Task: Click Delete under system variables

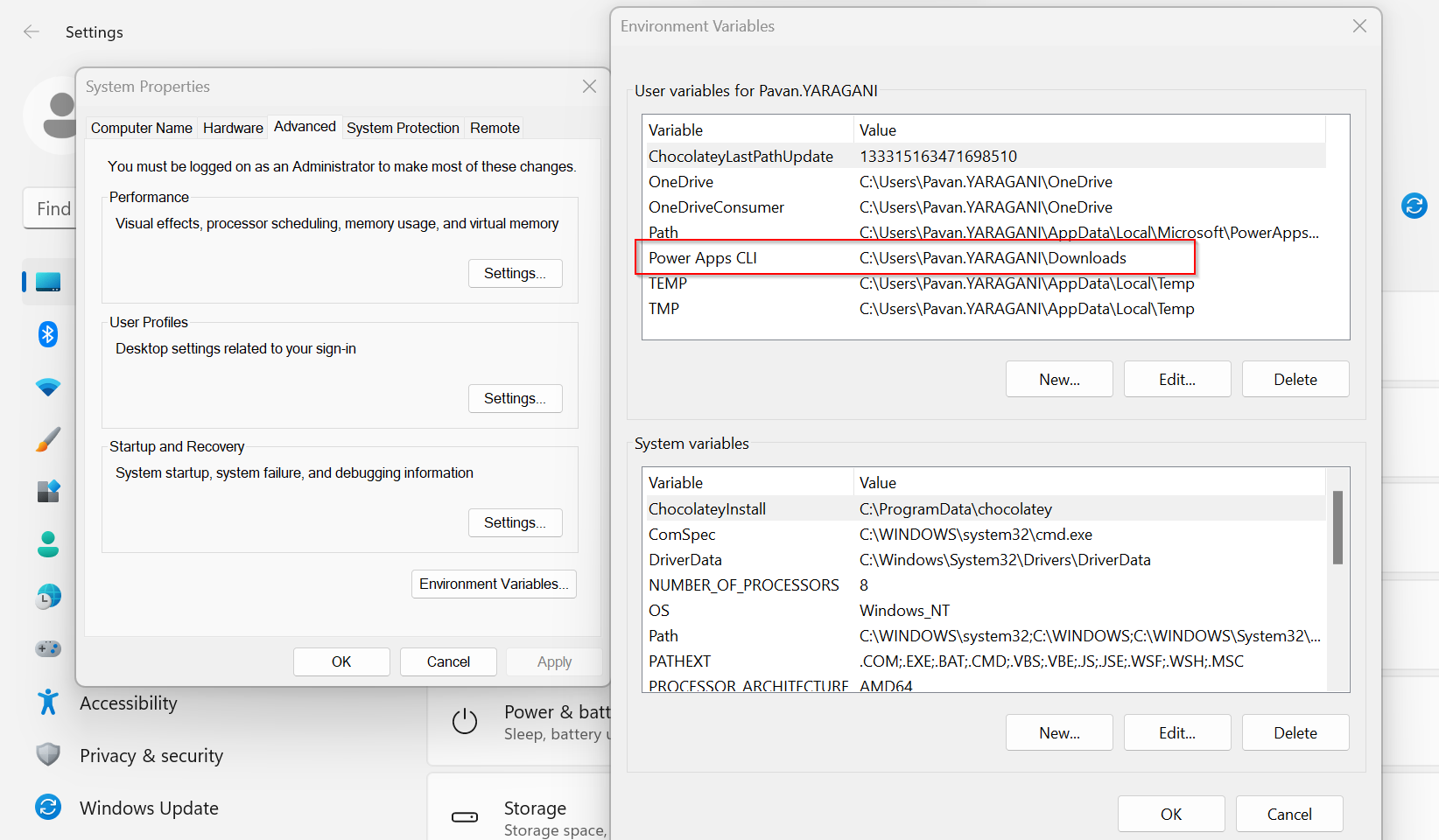Action: click(x=1295, y=732)
